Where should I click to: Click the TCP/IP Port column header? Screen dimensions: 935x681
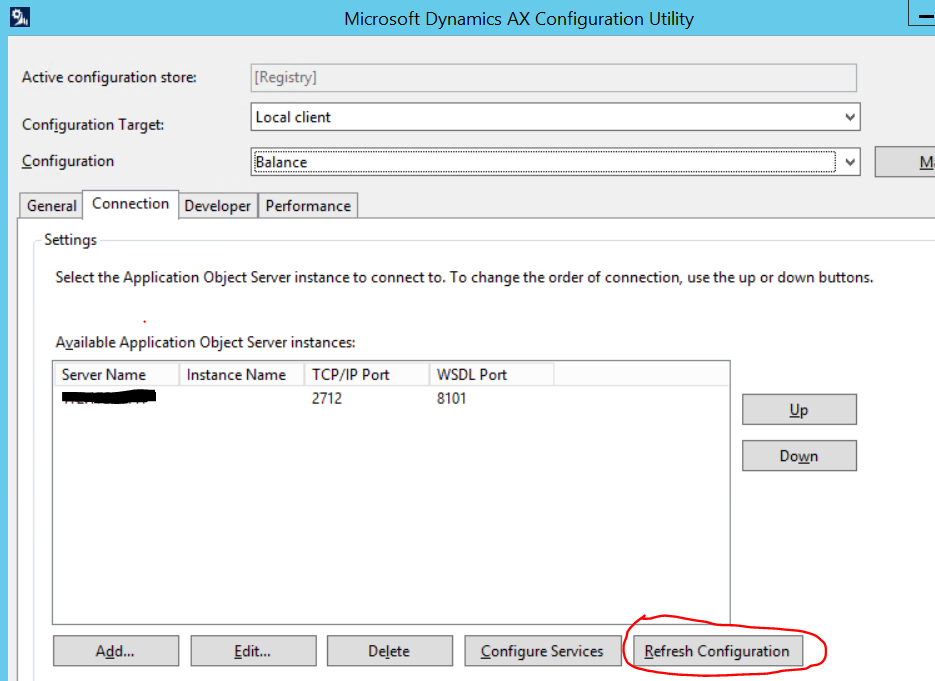(x=367, y=374)
